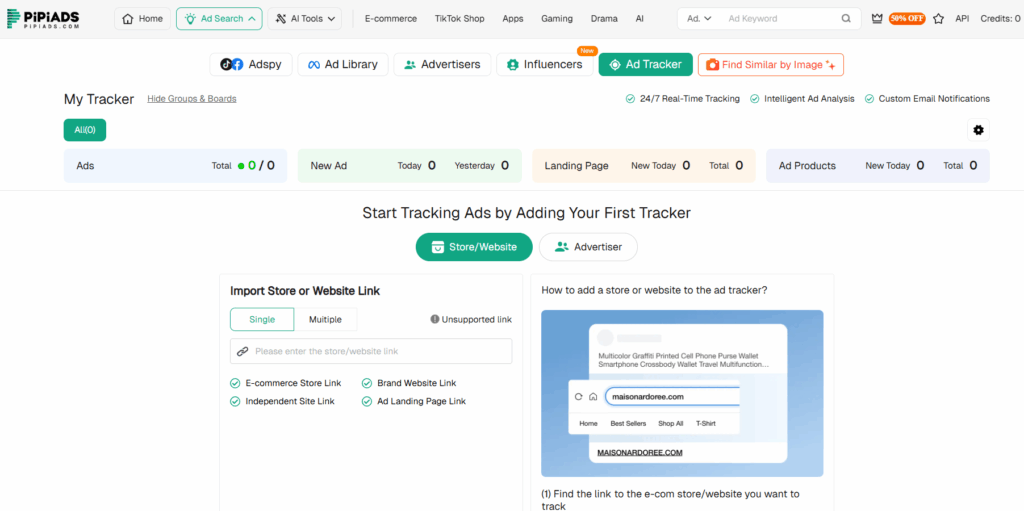Click 24/7 Real-Time Tracking check icon
This screenshot has height=511, width=1024.
630,99
